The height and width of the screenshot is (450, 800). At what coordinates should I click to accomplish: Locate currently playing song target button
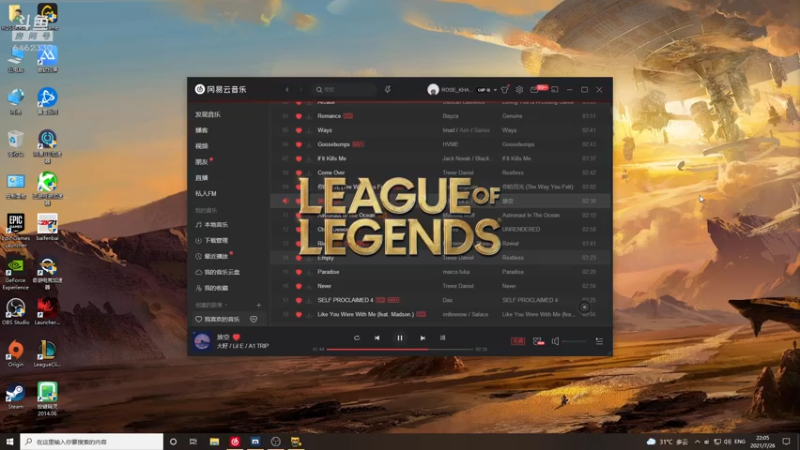(x=585, y=307)
